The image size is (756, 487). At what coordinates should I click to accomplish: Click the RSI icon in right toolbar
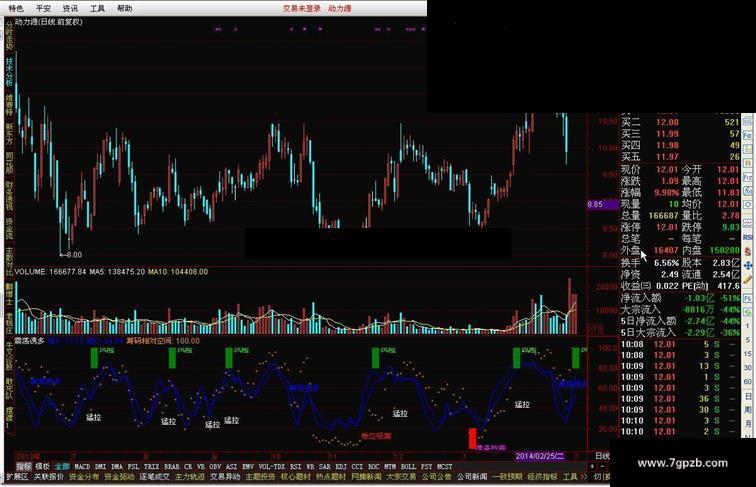(747, 237)
